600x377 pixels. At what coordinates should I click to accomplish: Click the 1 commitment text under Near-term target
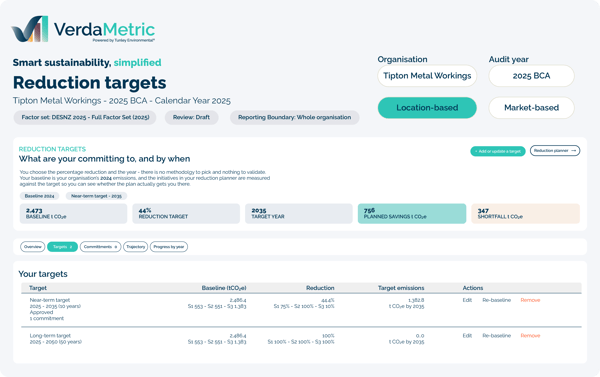[47, 318]
